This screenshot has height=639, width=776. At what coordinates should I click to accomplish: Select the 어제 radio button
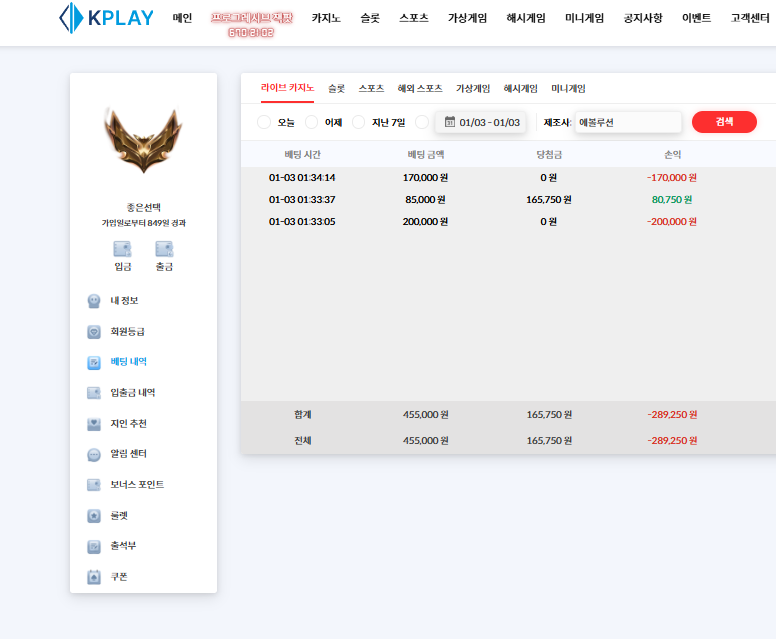tap(311, 122)
